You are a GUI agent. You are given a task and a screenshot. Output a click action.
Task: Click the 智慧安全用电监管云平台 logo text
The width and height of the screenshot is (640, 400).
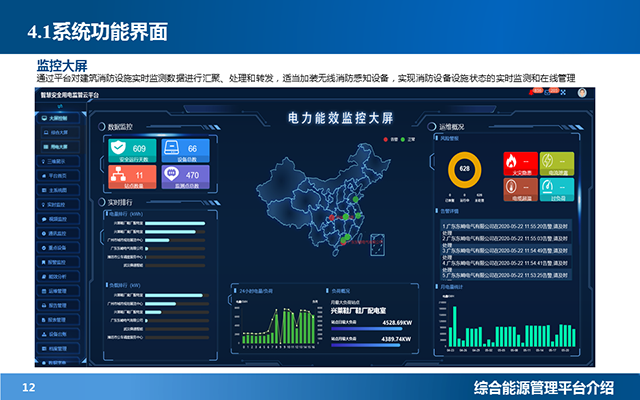[x=69, y=95]
